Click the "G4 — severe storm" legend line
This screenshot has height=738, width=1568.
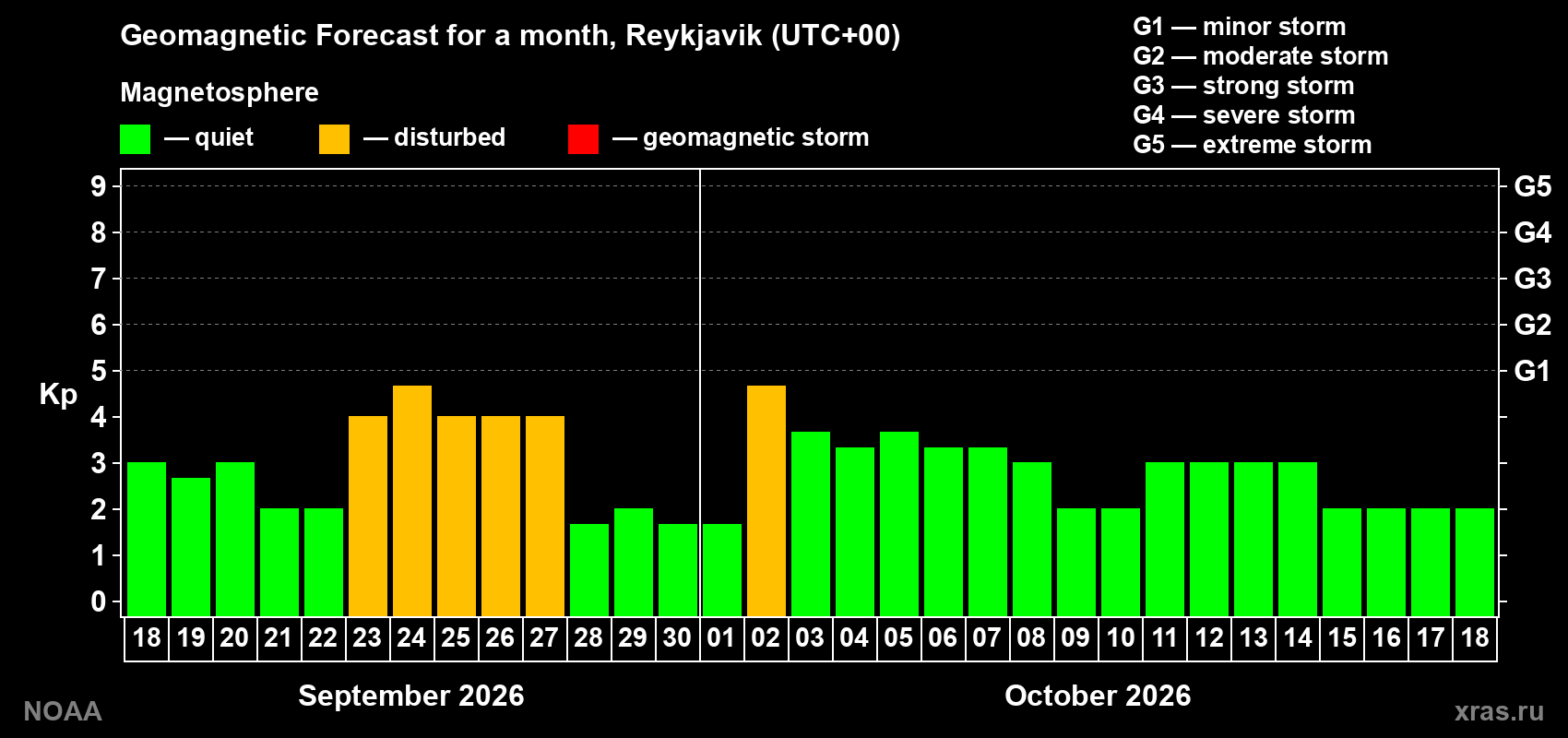pos(1244,115)
